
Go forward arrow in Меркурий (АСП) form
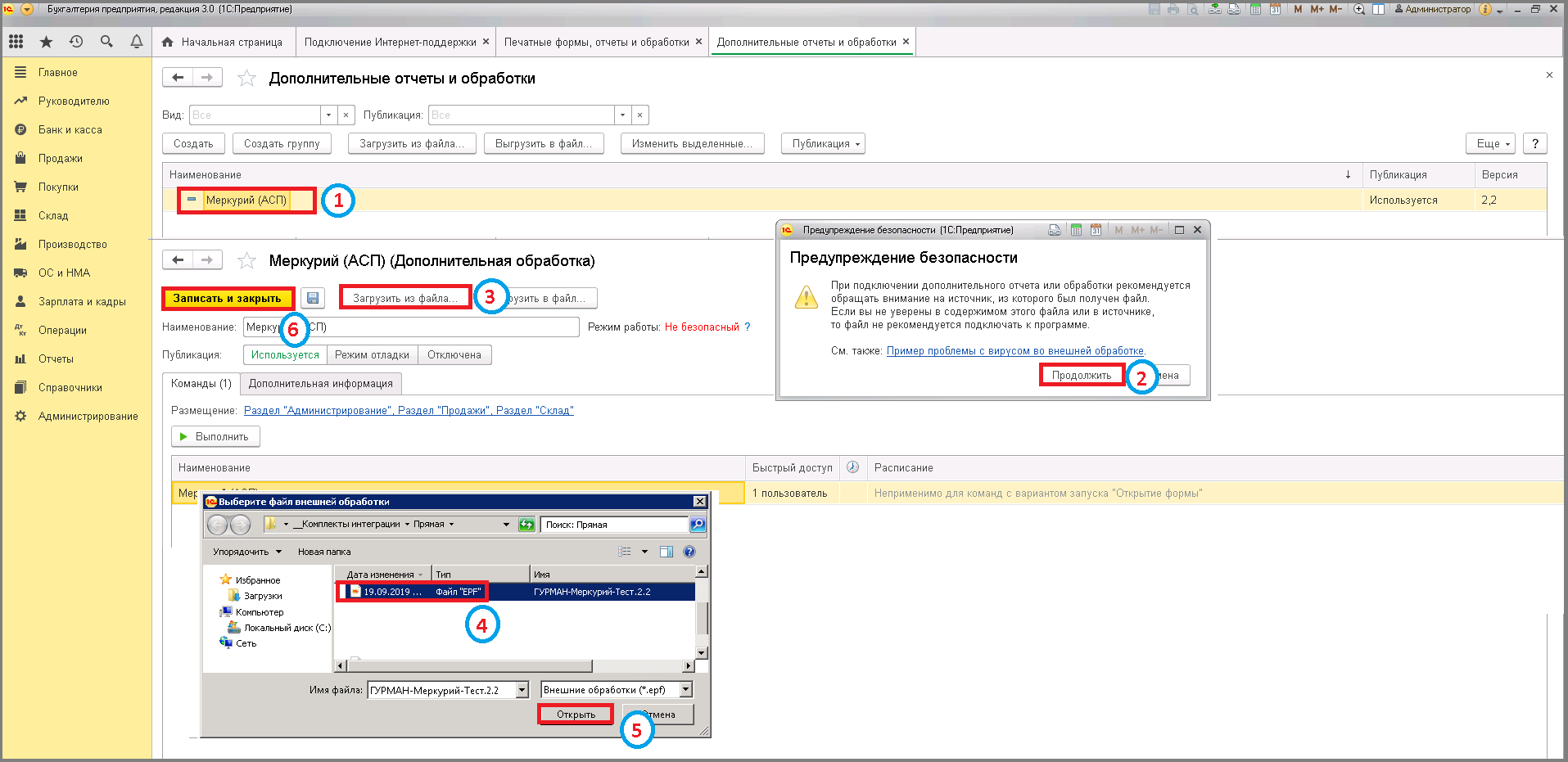point(207,260)
